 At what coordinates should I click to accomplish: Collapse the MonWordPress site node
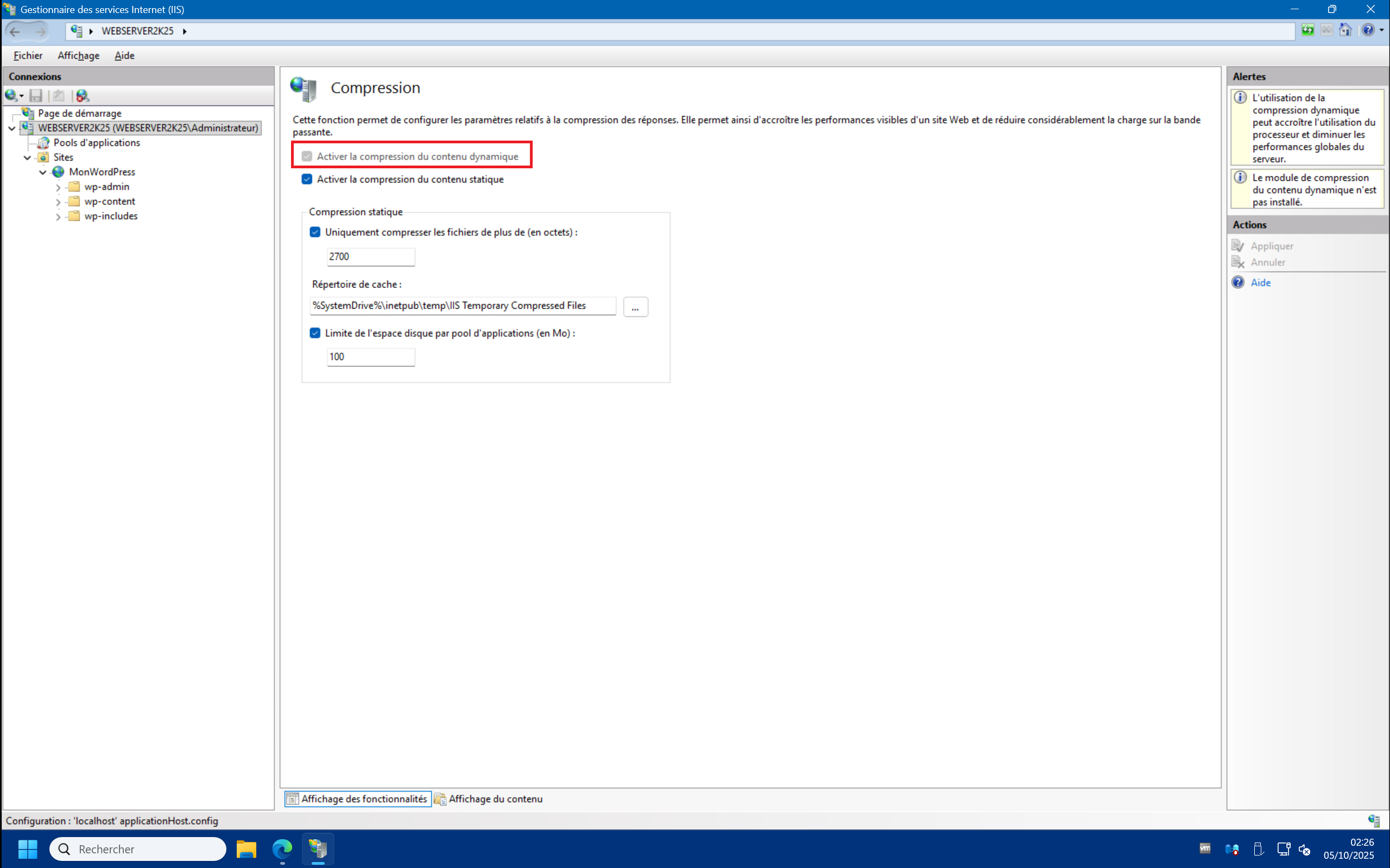click(x=43, y=172)
